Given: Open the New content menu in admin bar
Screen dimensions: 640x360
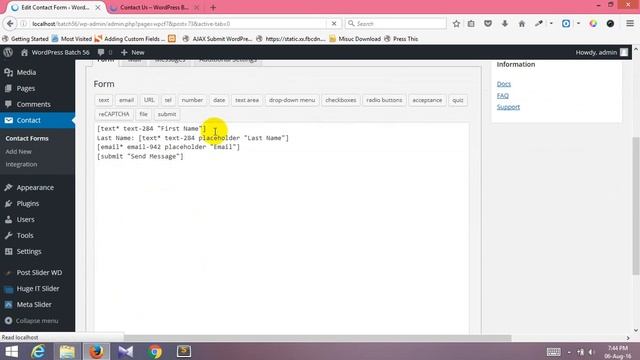Looking at the screenshot, I should 133,52.
